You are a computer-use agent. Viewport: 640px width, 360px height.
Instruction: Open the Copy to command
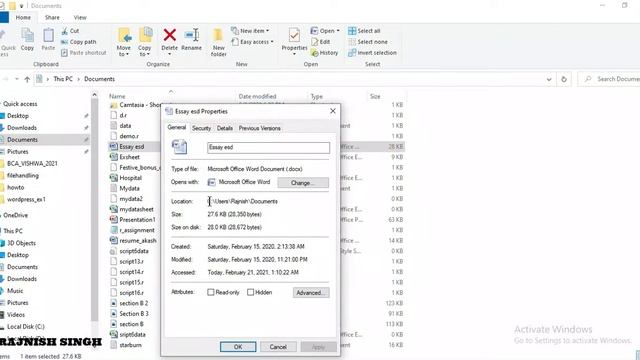144,42
